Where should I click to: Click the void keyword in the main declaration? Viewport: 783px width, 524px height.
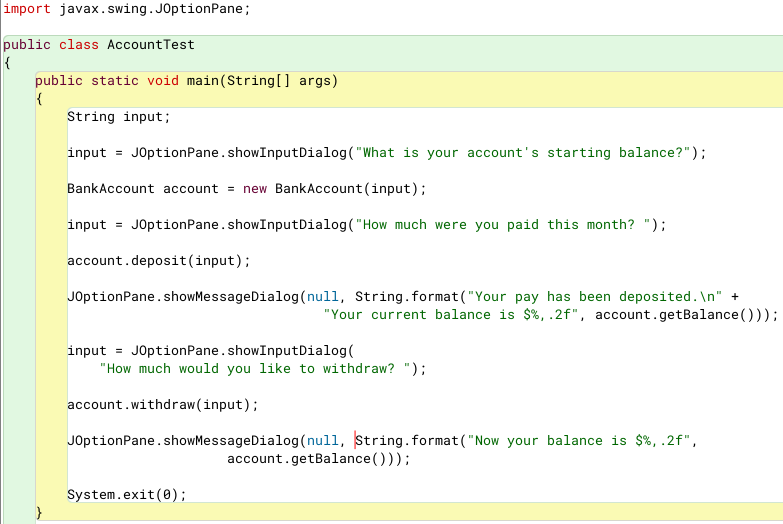163,81
